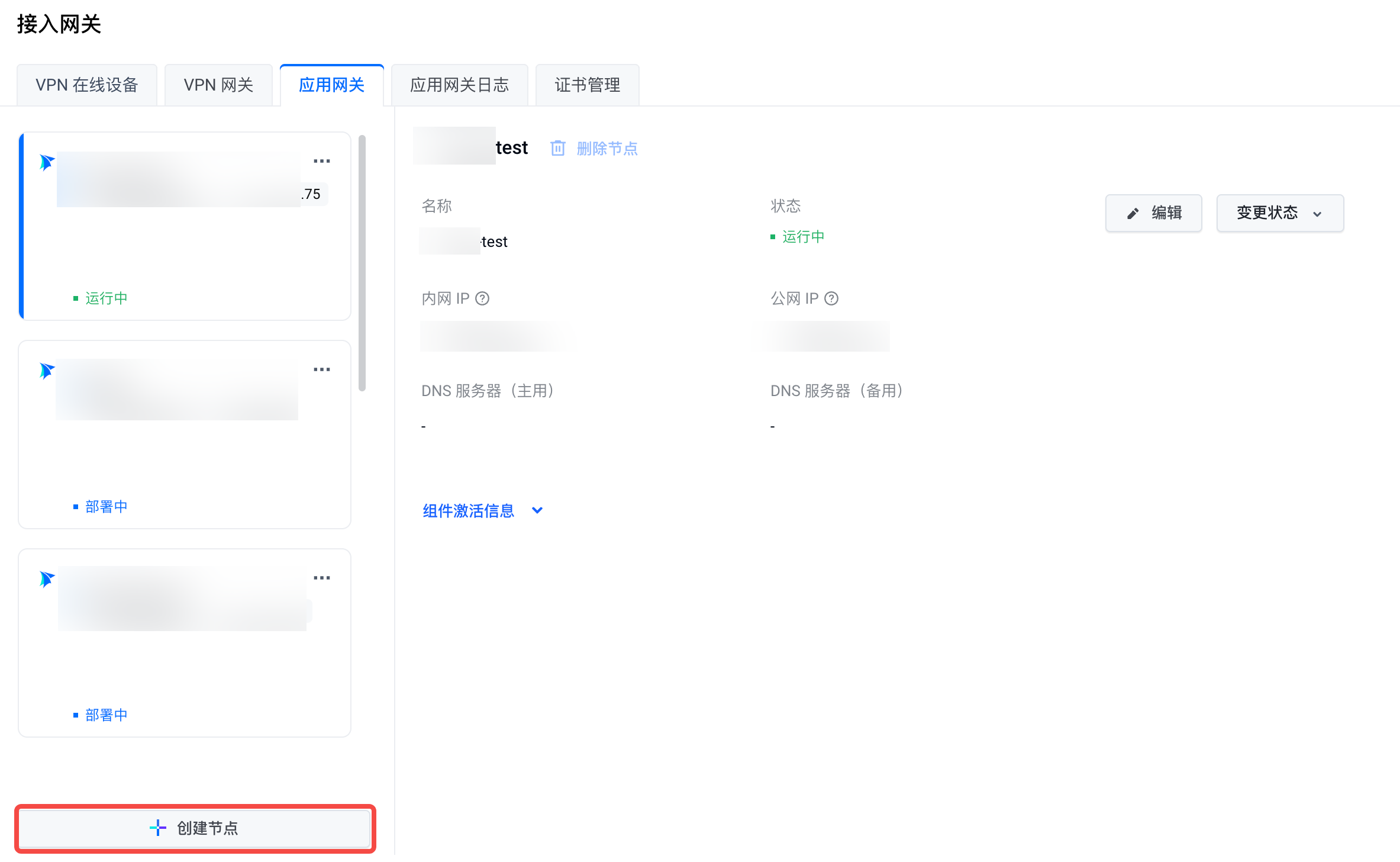Click the chevron next to 组件激活信息

click(537, 510)
